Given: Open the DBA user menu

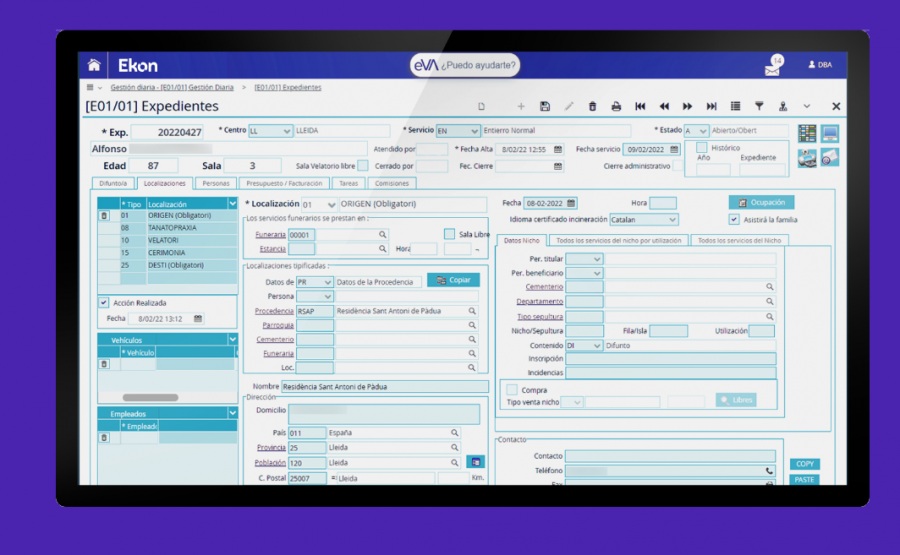Looking at the screenshot, I should tap(820, 65).
